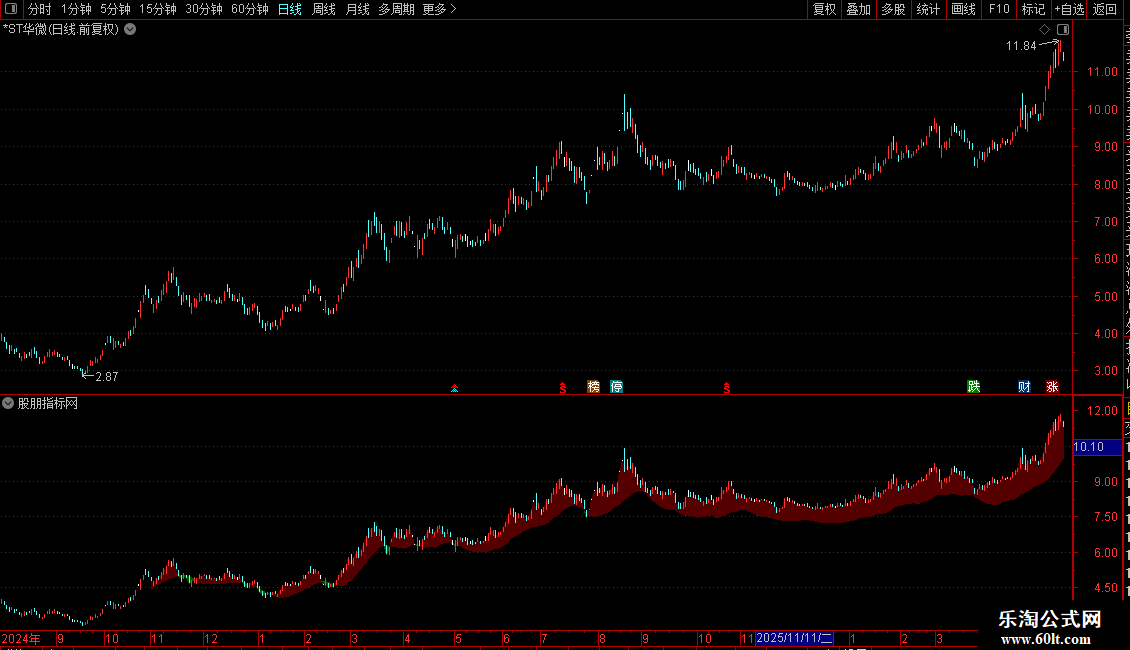
Task: Click the *ST华微(日线.前复权) chart title
Action: [61, 30]
